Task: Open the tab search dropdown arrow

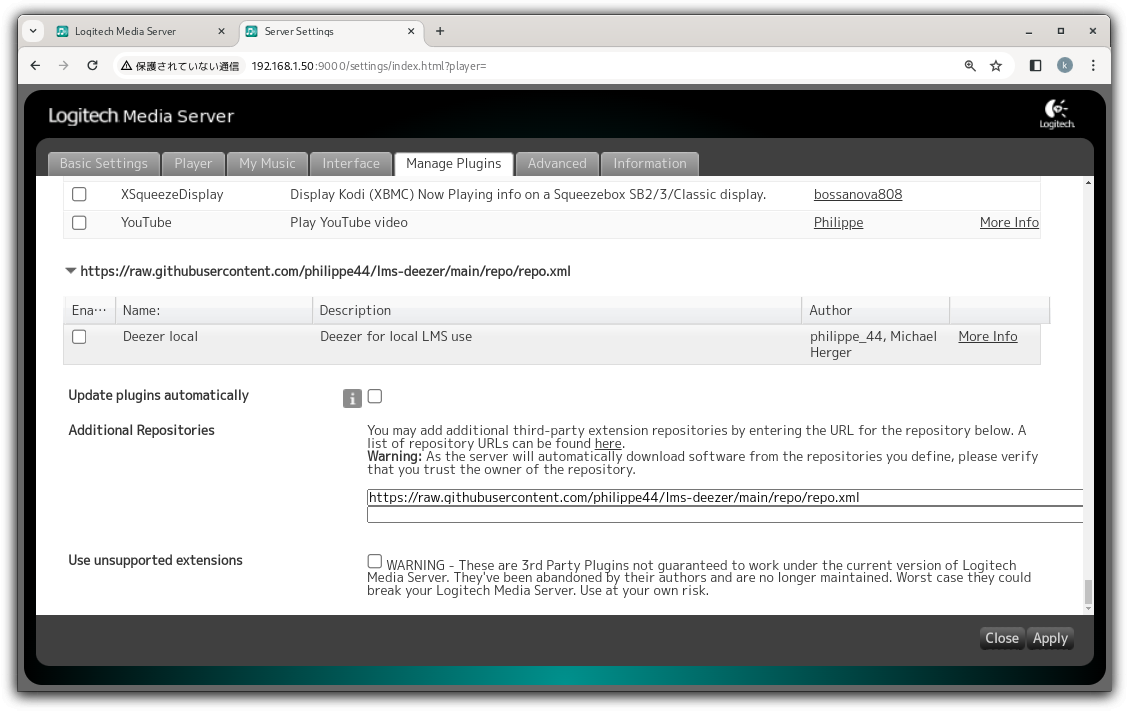Action: pos(33,31)
